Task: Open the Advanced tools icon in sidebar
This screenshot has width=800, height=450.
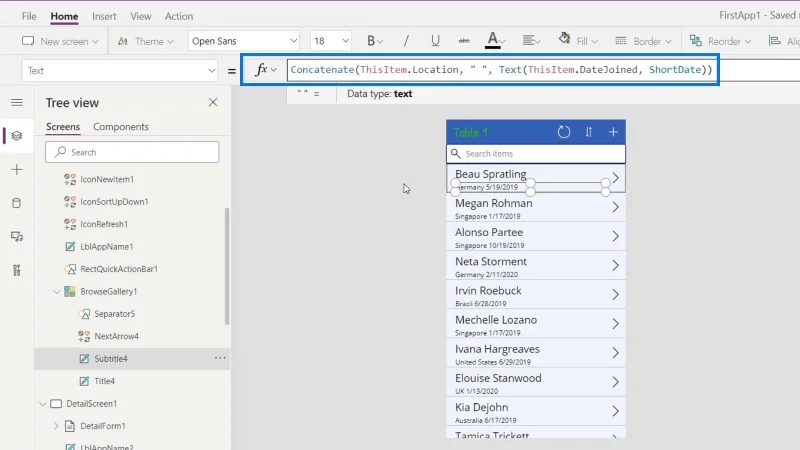Action: 17,270
